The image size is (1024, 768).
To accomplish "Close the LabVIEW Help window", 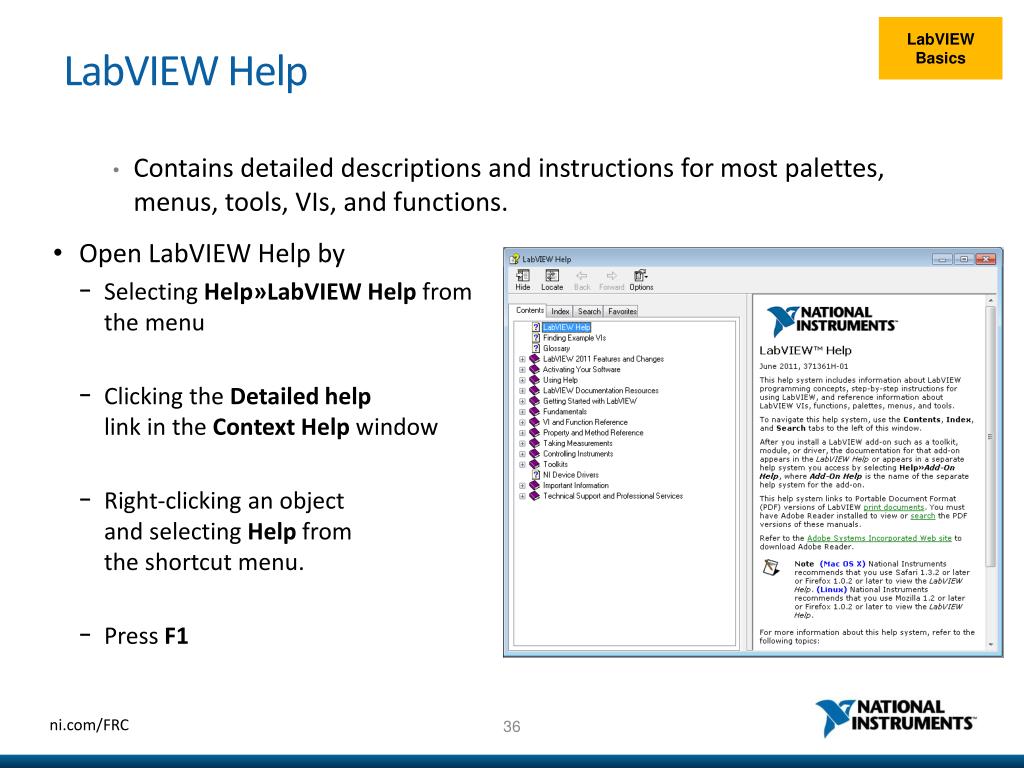I will [x=985, y=259].
